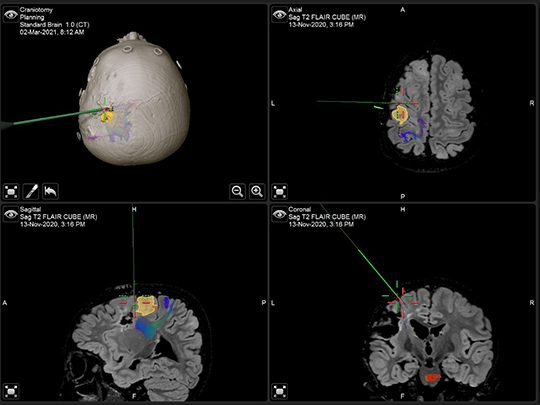This screenshot has width=540, height=405.
Task: Zoom out the 3D skull view
Action: [x=237, y=191]
